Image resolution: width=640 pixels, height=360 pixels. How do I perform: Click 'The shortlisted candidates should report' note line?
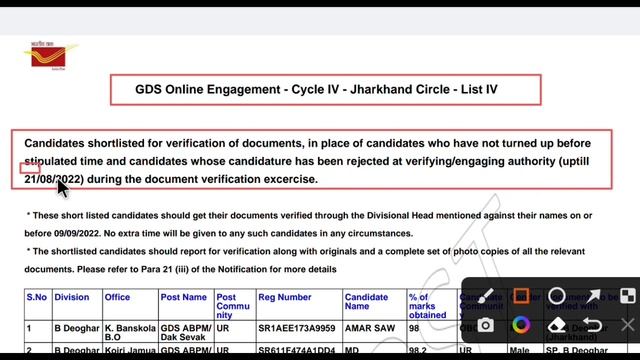click(x=306, y=251)
